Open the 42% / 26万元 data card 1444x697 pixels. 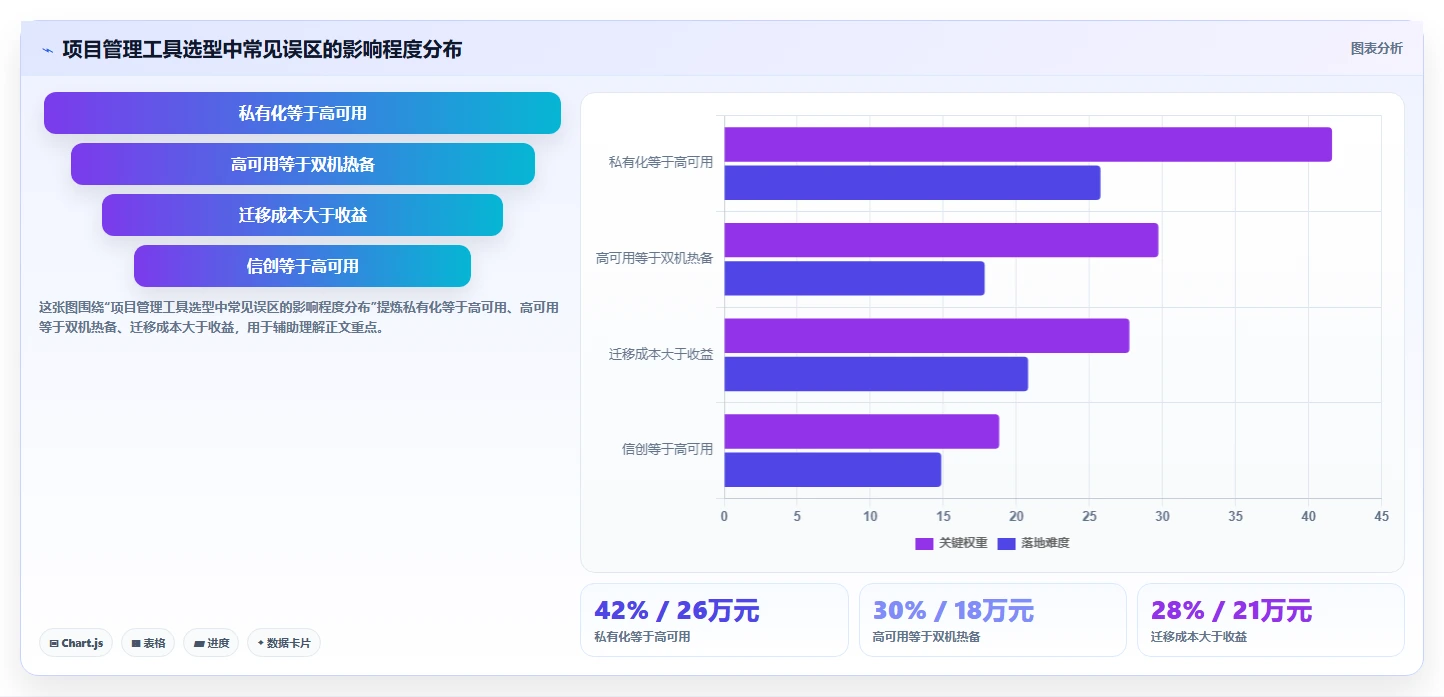pyautogui.click(x=714, y=620)
